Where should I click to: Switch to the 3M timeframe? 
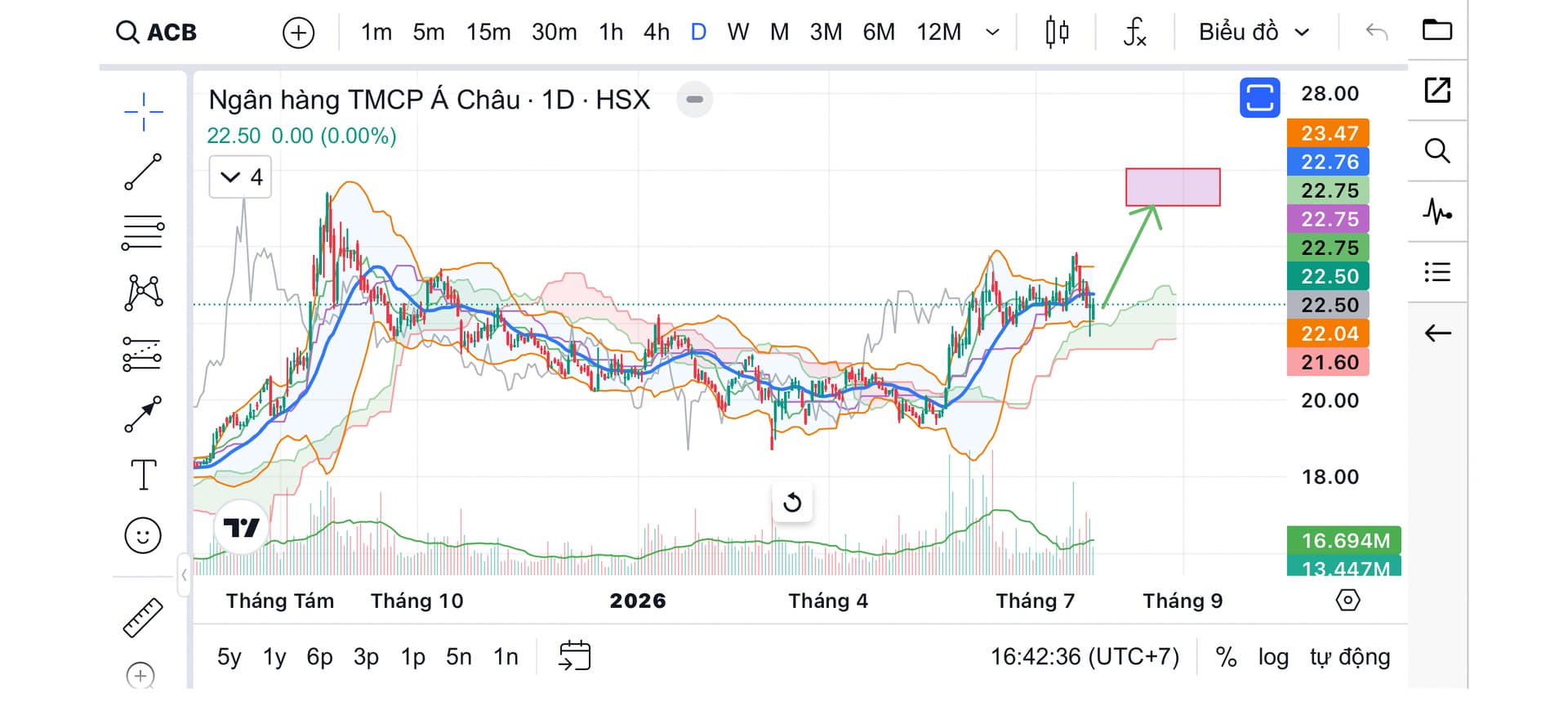(x=826, y=33)
